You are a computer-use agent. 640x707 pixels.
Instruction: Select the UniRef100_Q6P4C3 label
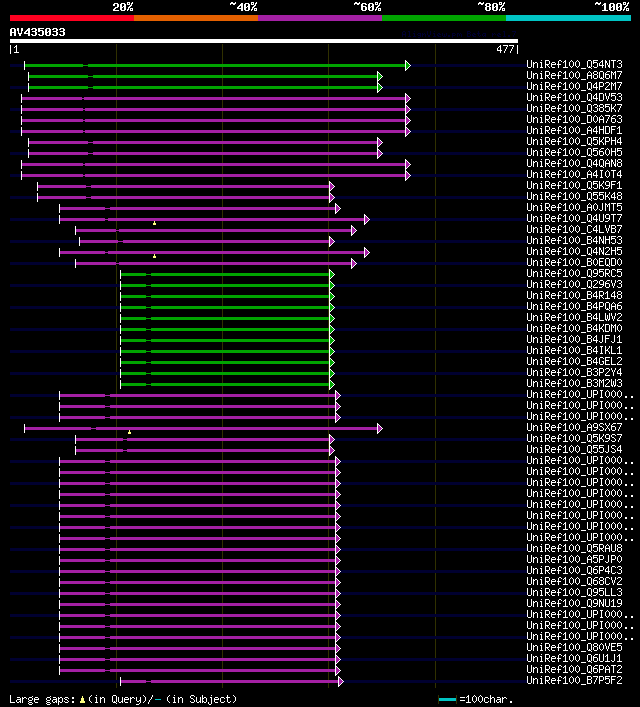point(574,570)
